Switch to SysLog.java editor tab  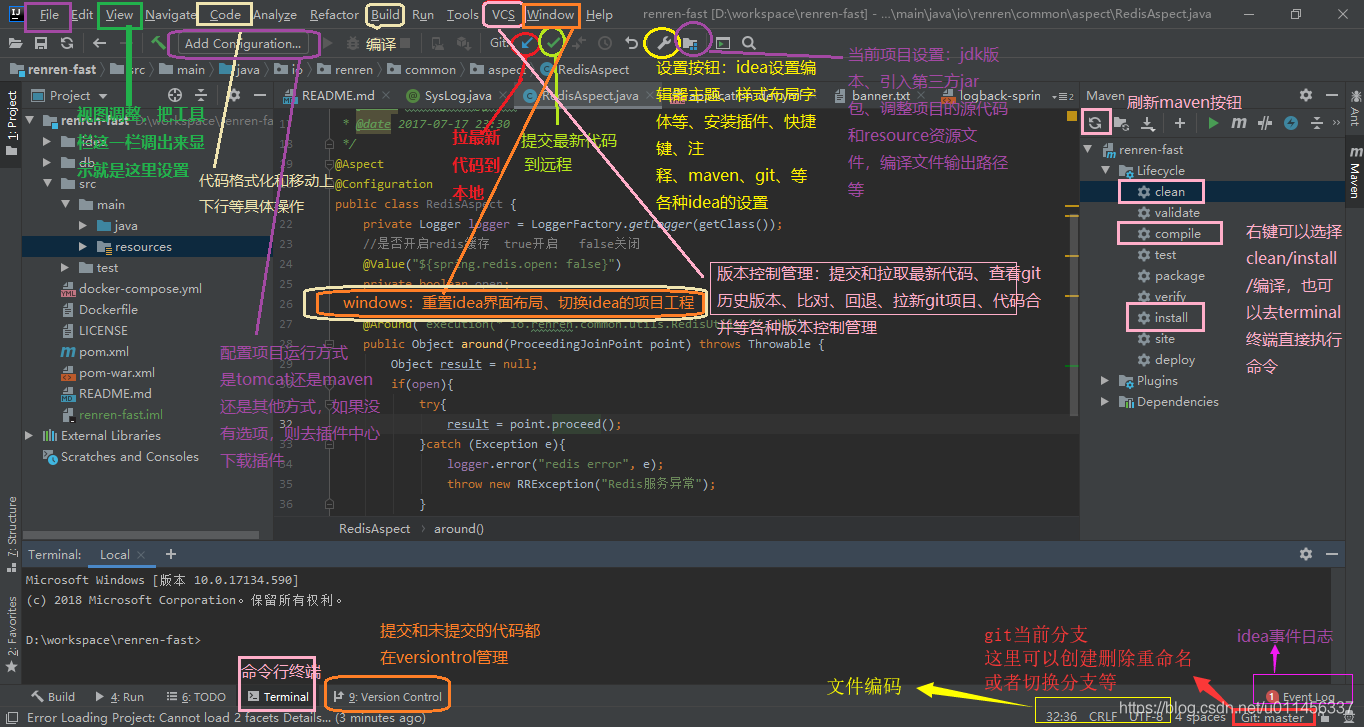(x=455, y=96)
